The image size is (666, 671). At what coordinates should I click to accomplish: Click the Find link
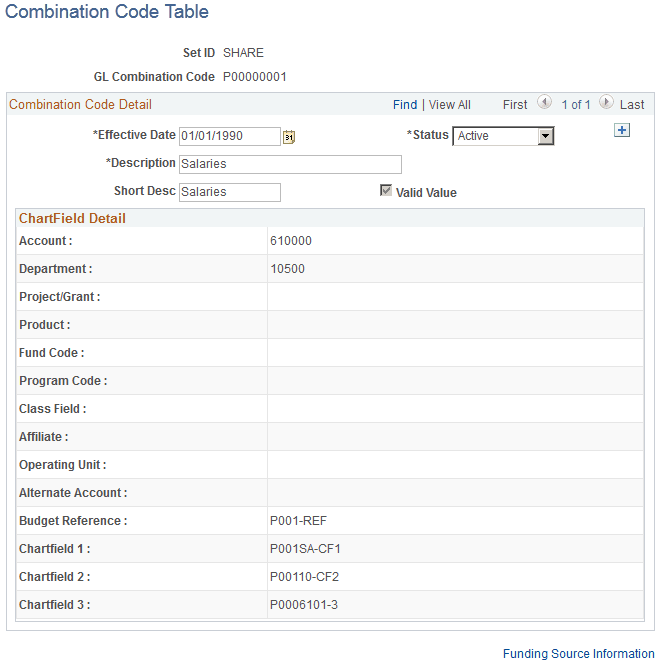405,105
